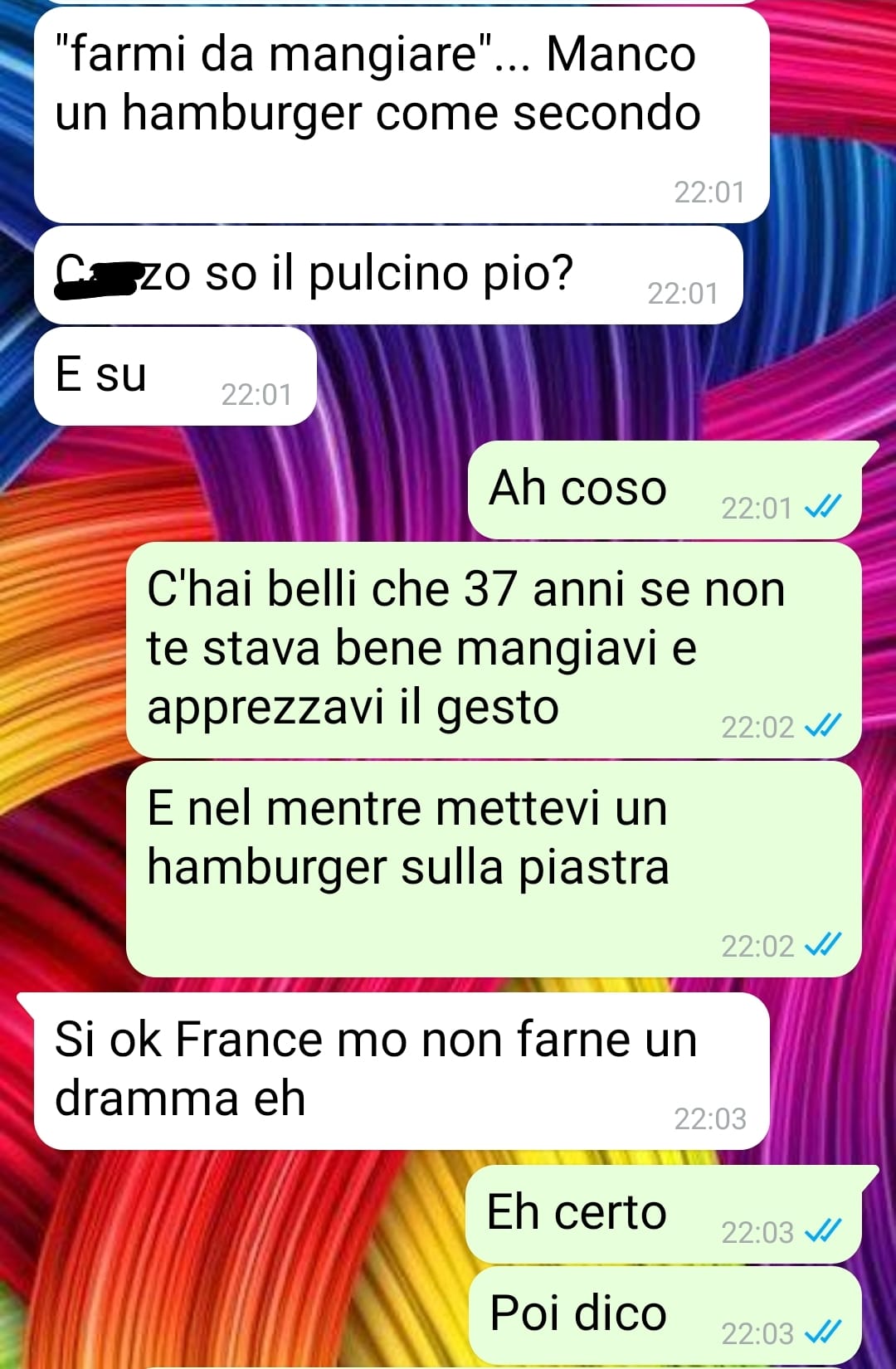Select the 'E su' message bubble

[175, 376]
